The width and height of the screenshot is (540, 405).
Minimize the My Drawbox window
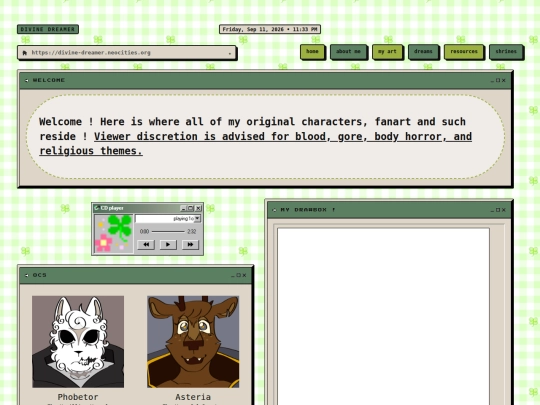[x=492, y=210]
